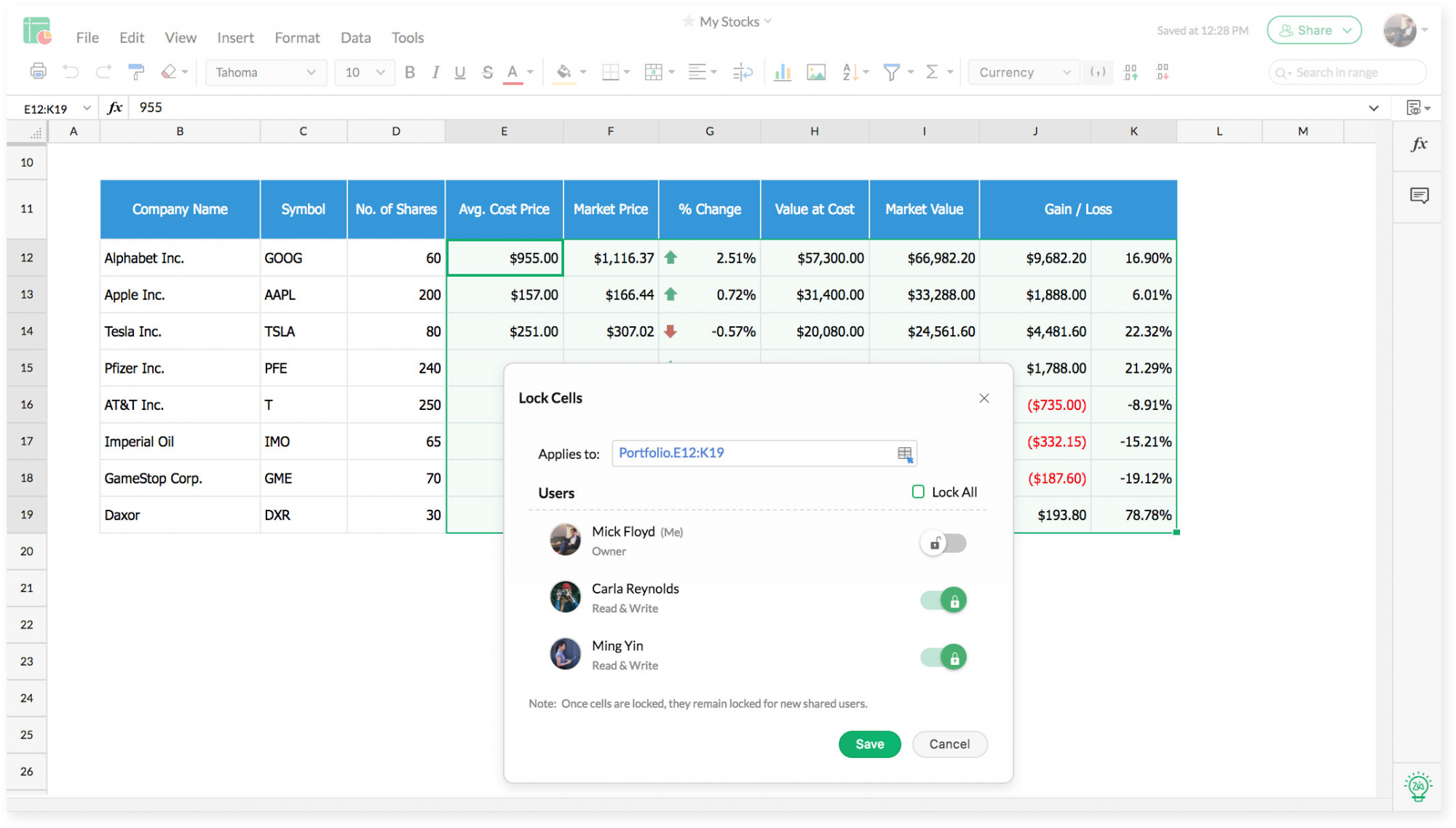Click the Sum function icon
1456x828 pixels.
(x=931, y=72)
